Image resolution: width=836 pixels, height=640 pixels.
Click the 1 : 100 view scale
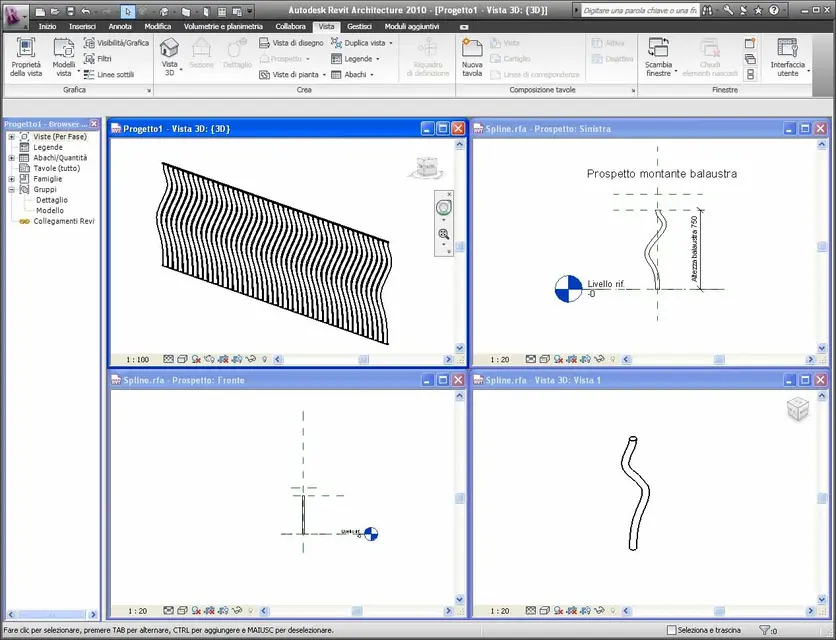[x=138, y=358]
